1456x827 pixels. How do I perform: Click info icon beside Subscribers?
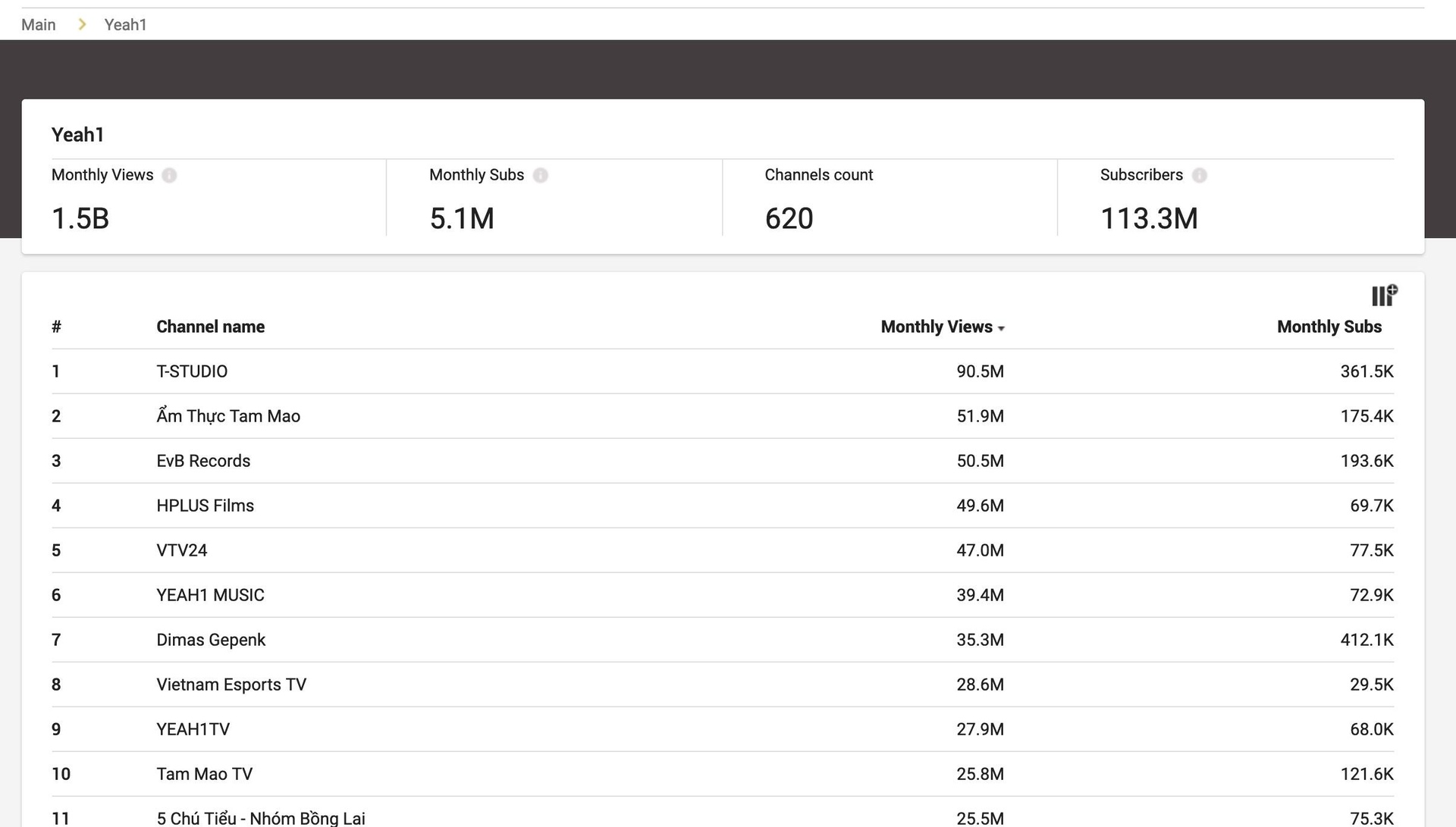pyautogui.click(x=1199, y=175)
